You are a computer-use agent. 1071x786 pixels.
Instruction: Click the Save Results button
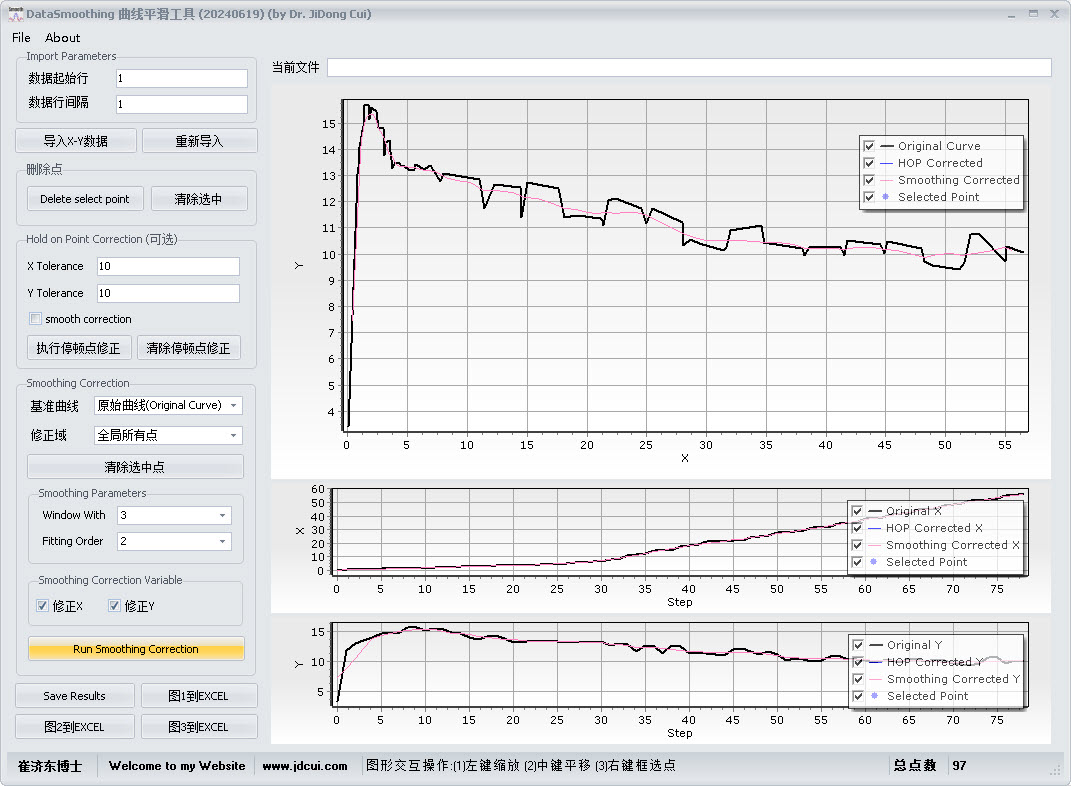pos(74,696)
